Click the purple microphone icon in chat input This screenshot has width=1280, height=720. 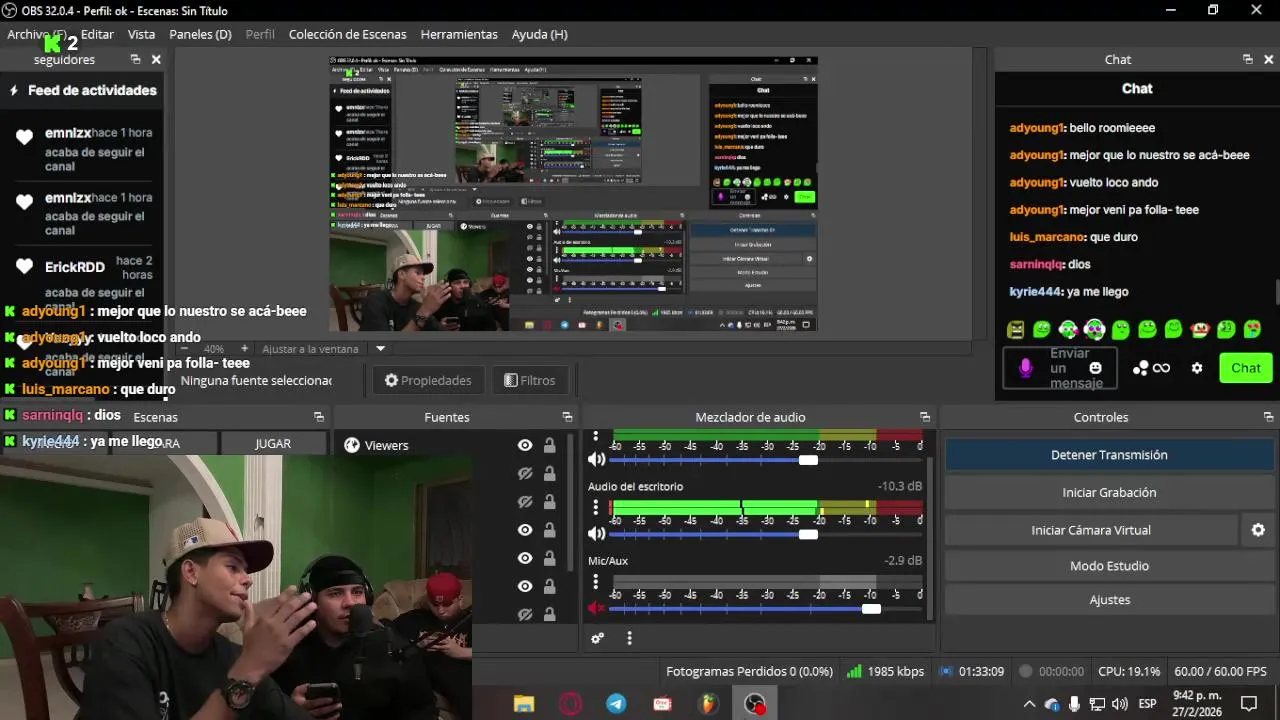1025,368
